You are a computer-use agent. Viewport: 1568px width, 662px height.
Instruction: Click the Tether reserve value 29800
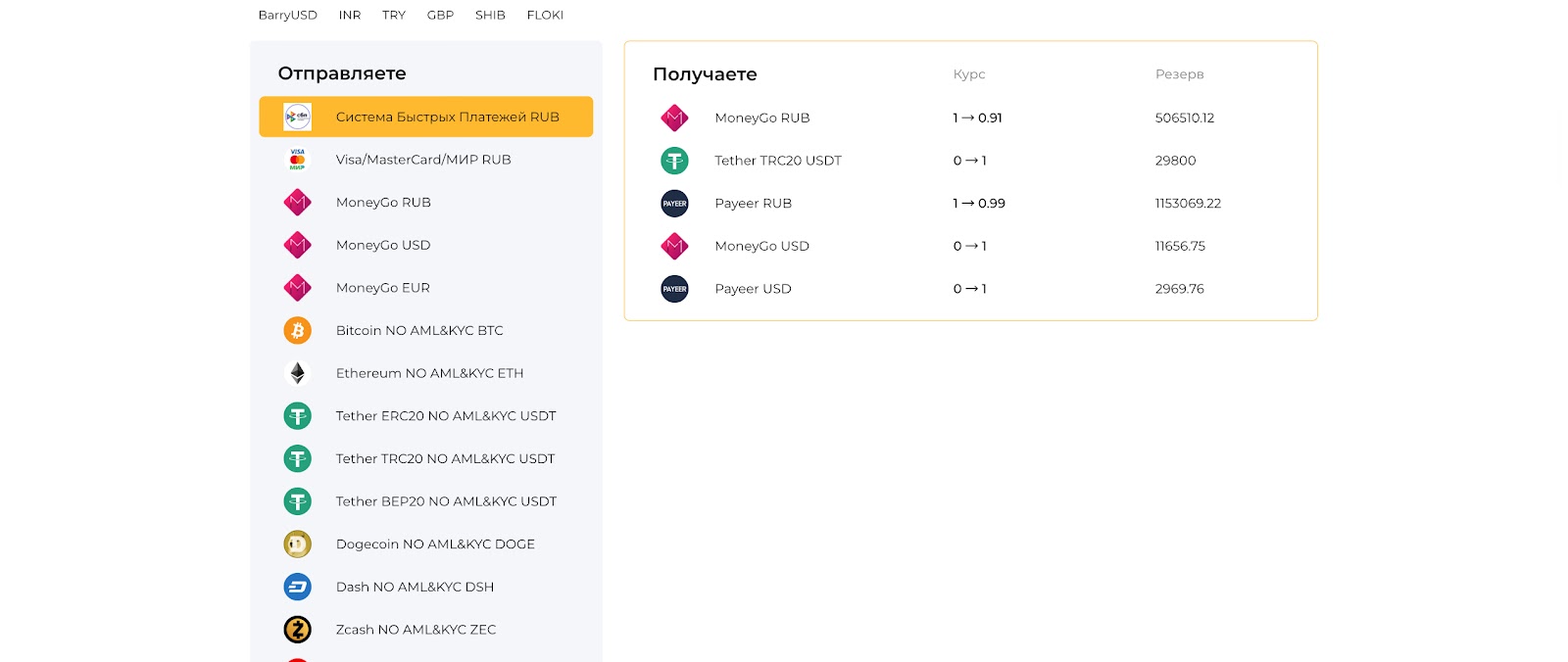[1175, 161]
